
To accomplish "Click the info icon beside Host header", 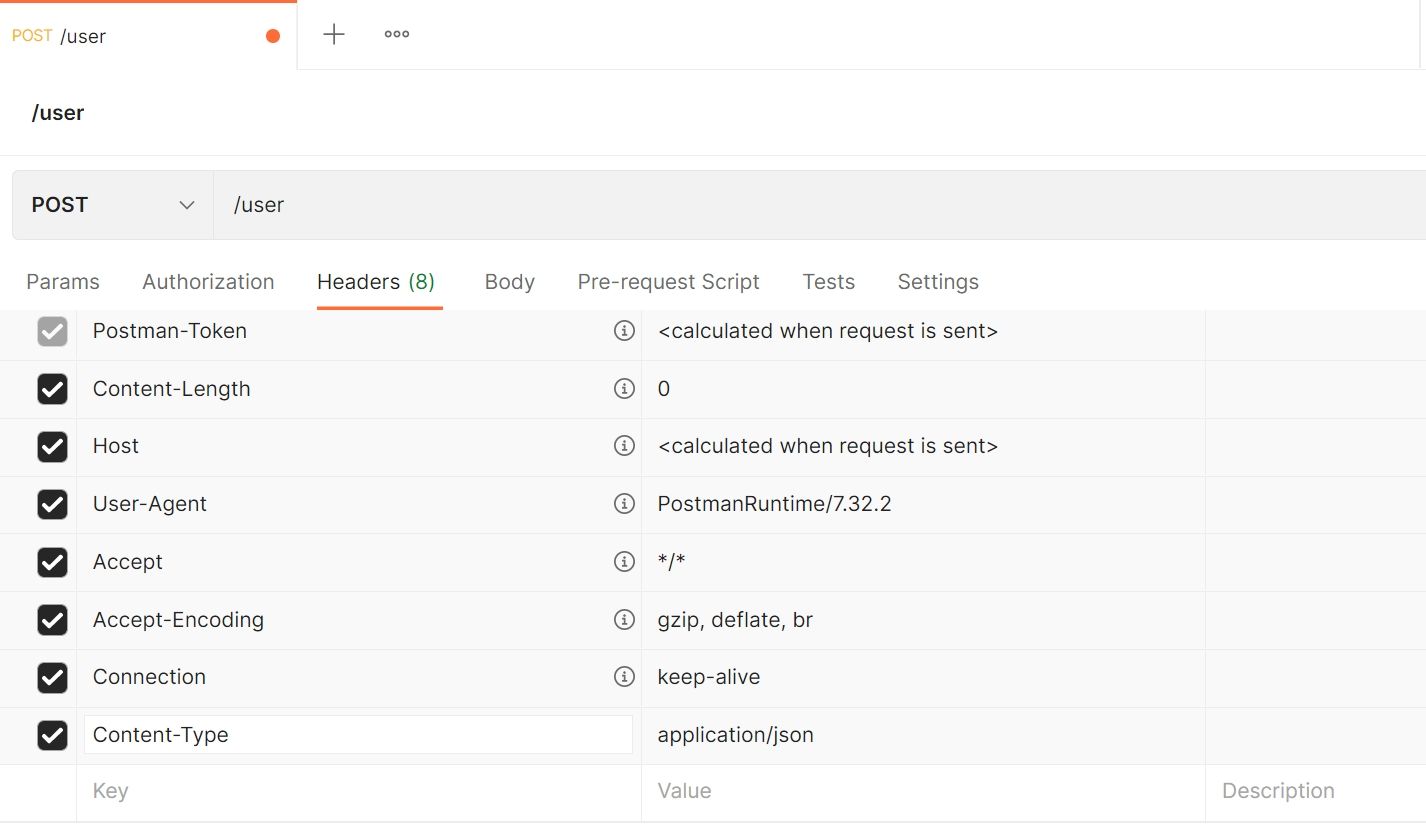I will (x=624, y=446).
